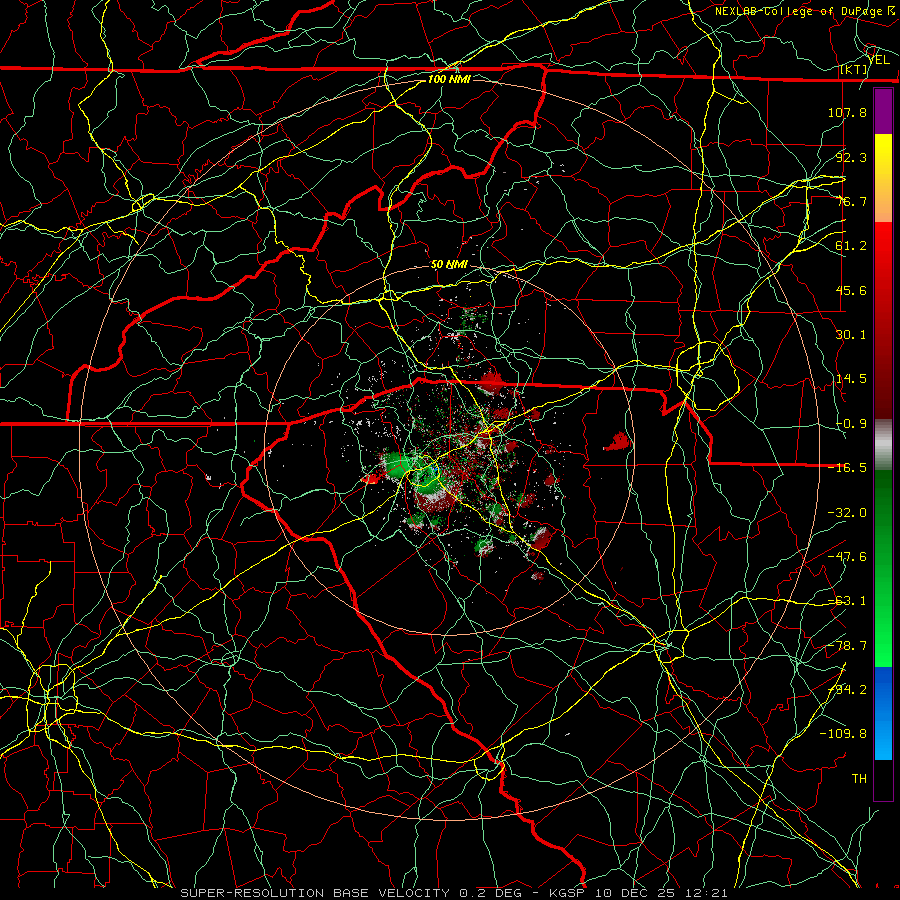The image size is (900, 900).
Task: Click the 50 NMI range ring label
Action: tap(449, 265)
